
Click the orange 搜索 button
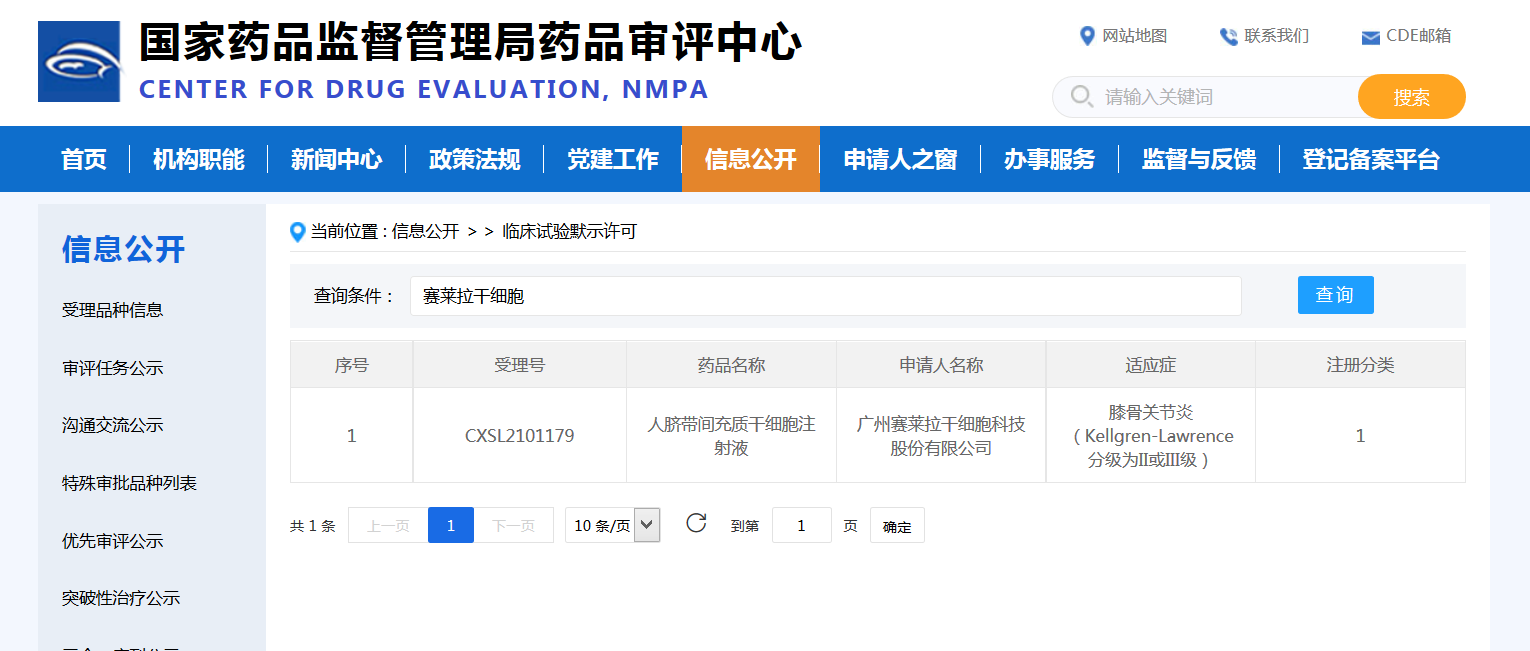tap(1412, 97)
